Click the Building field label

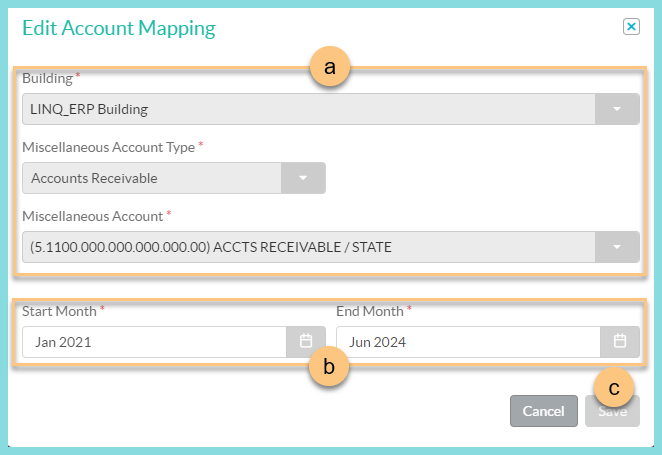[48, 78]
